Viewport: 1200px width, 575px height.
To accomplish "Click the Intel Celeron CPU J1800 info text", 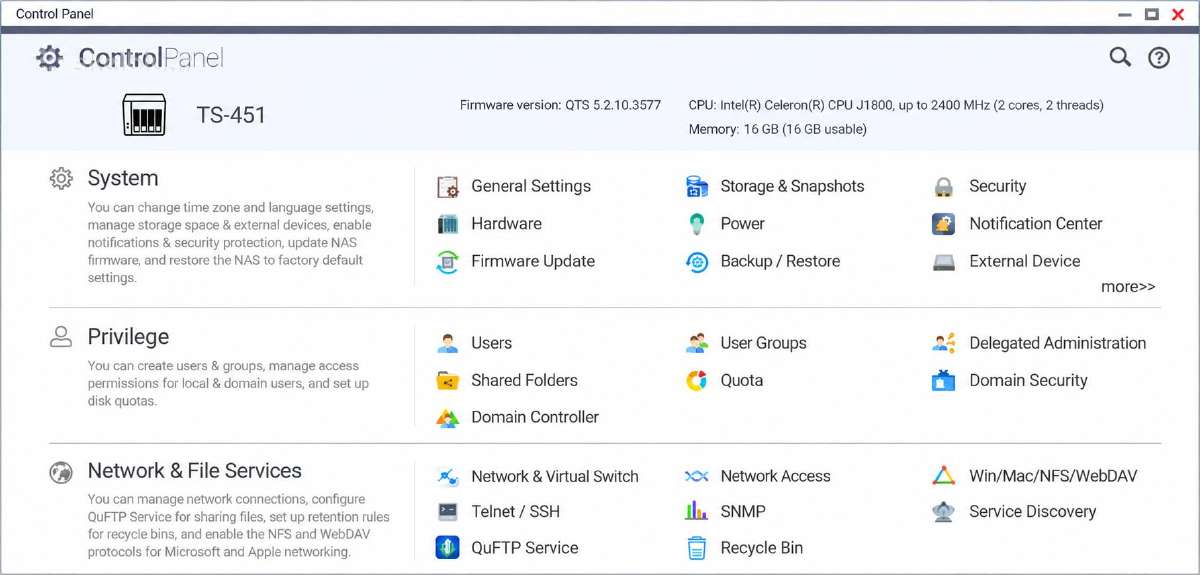I will tap(896, 105).
